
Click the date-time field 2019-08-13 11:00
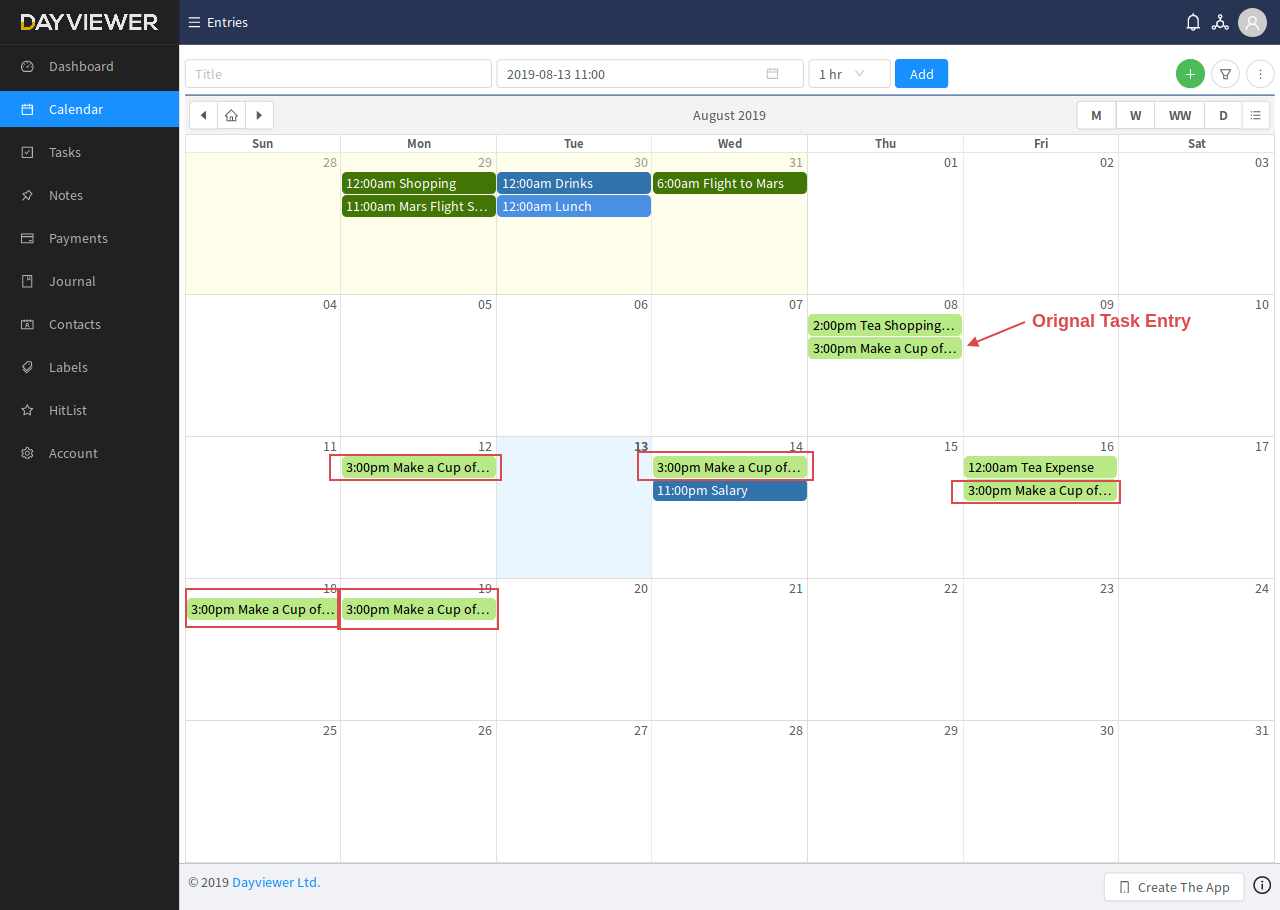click(x=650, y=74)
